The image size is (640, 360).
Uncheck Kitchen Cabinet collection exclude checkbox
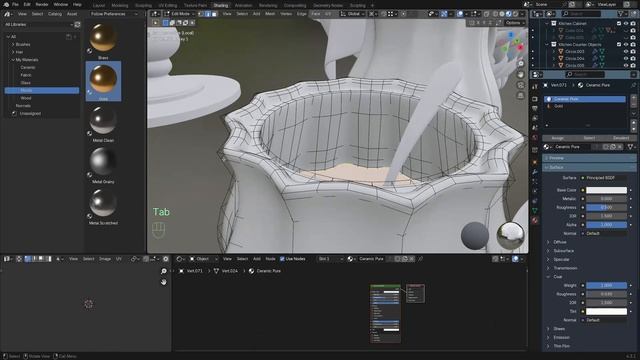(619, 24)
